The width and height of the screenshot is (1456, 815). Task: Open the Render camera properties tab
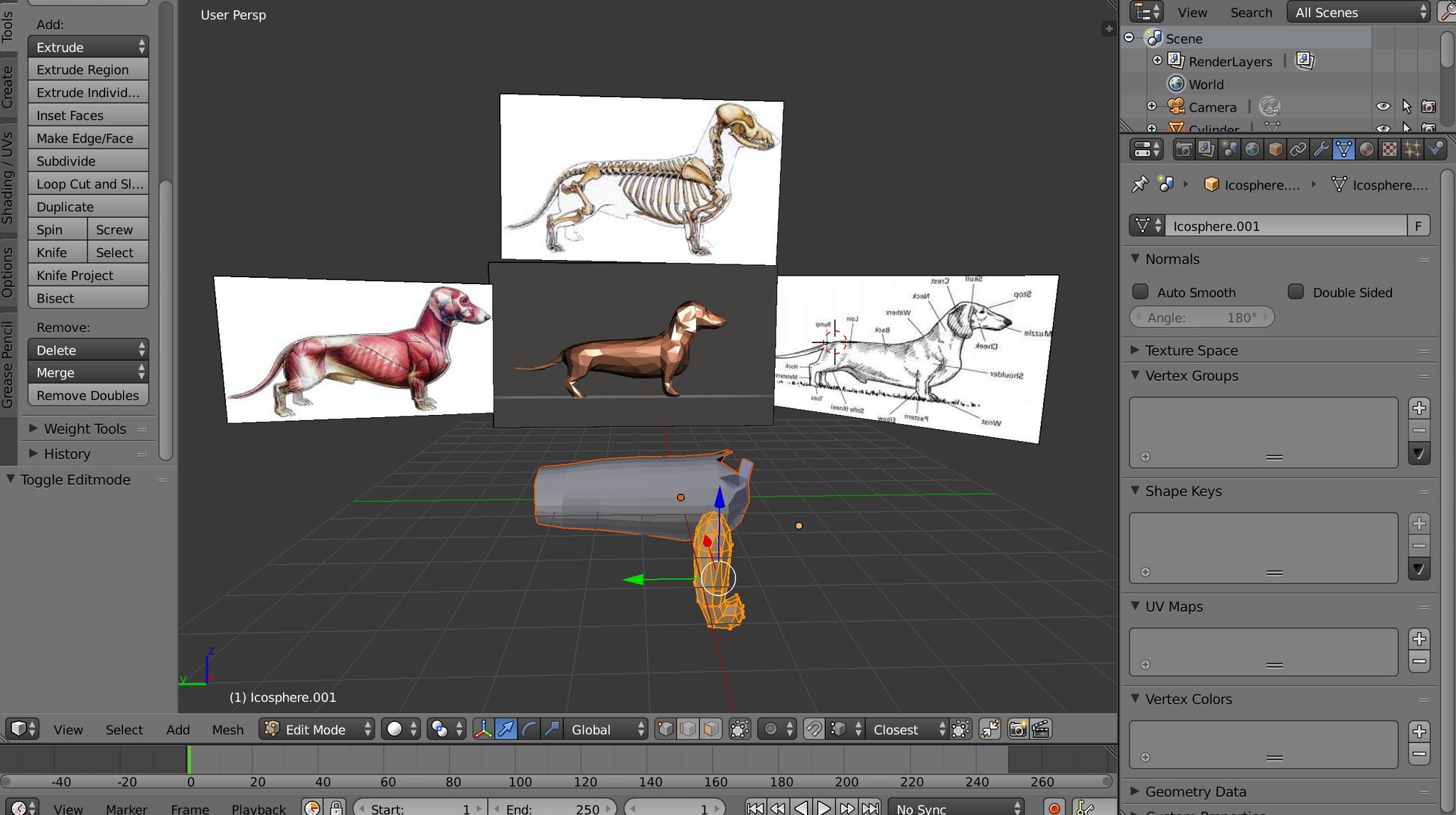point(1184,149)
